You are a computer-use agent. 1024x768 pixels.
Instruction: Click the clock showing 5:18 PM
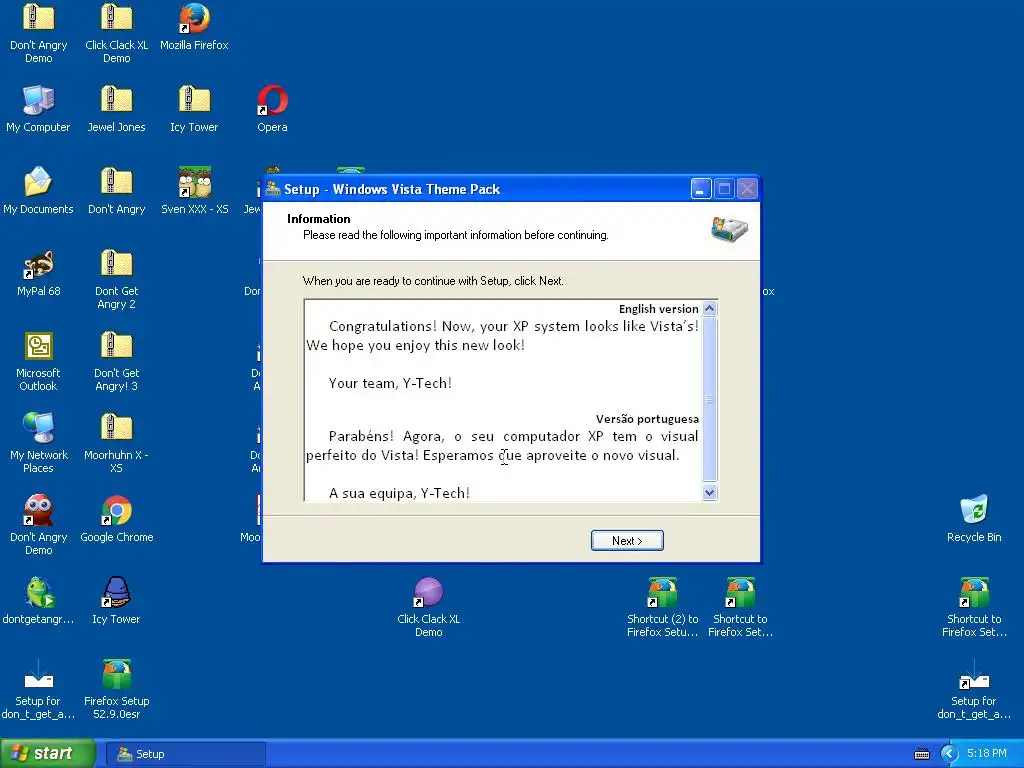[x=987, y=754]
